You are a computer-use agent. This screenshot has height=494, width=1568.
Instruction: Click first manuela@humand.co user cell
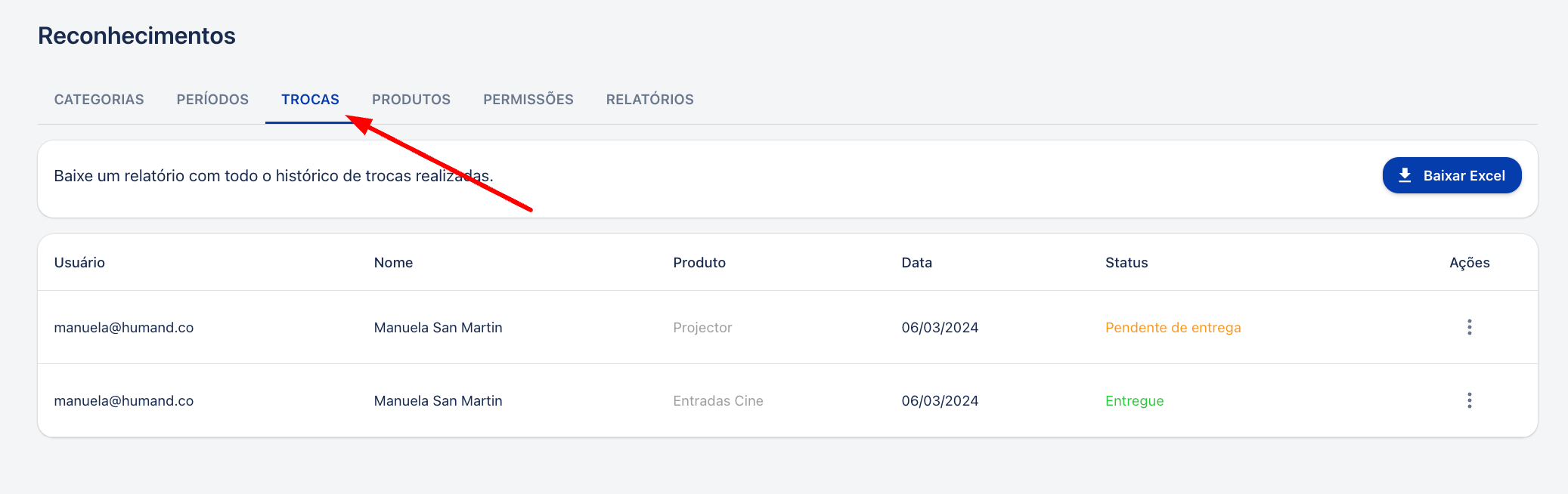pyautogui.click(x=124, y=327)
